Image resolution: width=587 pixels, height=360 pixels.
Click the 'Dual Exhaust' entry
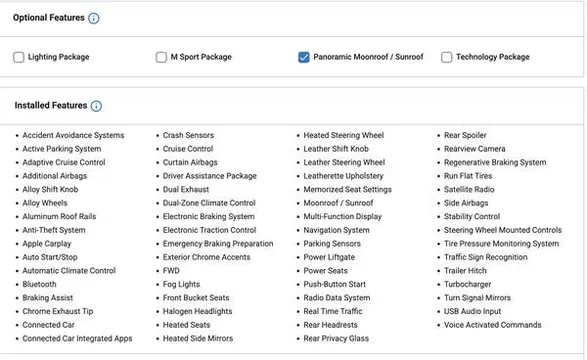pos(186,189)
